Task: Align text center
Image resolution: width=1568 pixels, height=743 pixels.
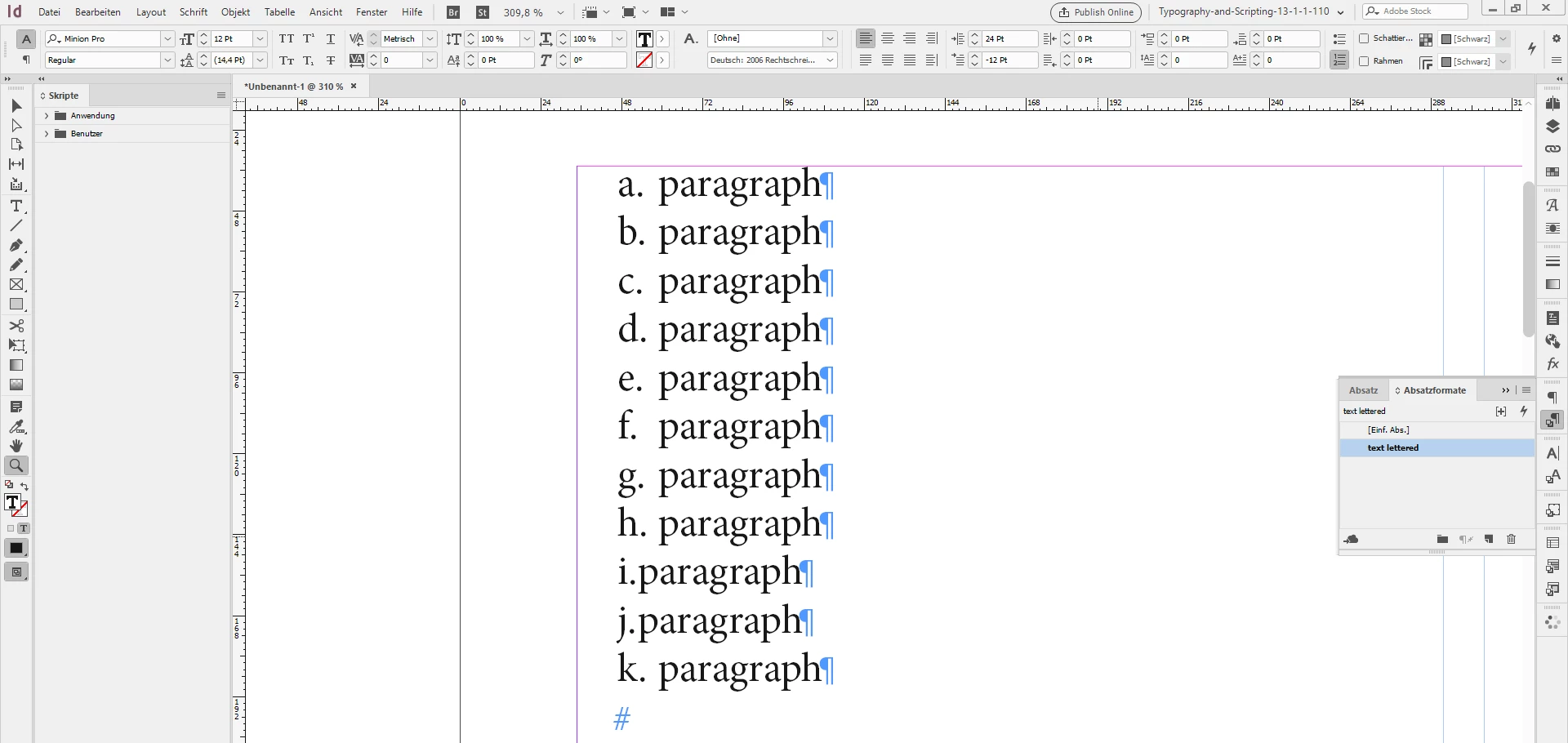Action: (x=888, y=38)
